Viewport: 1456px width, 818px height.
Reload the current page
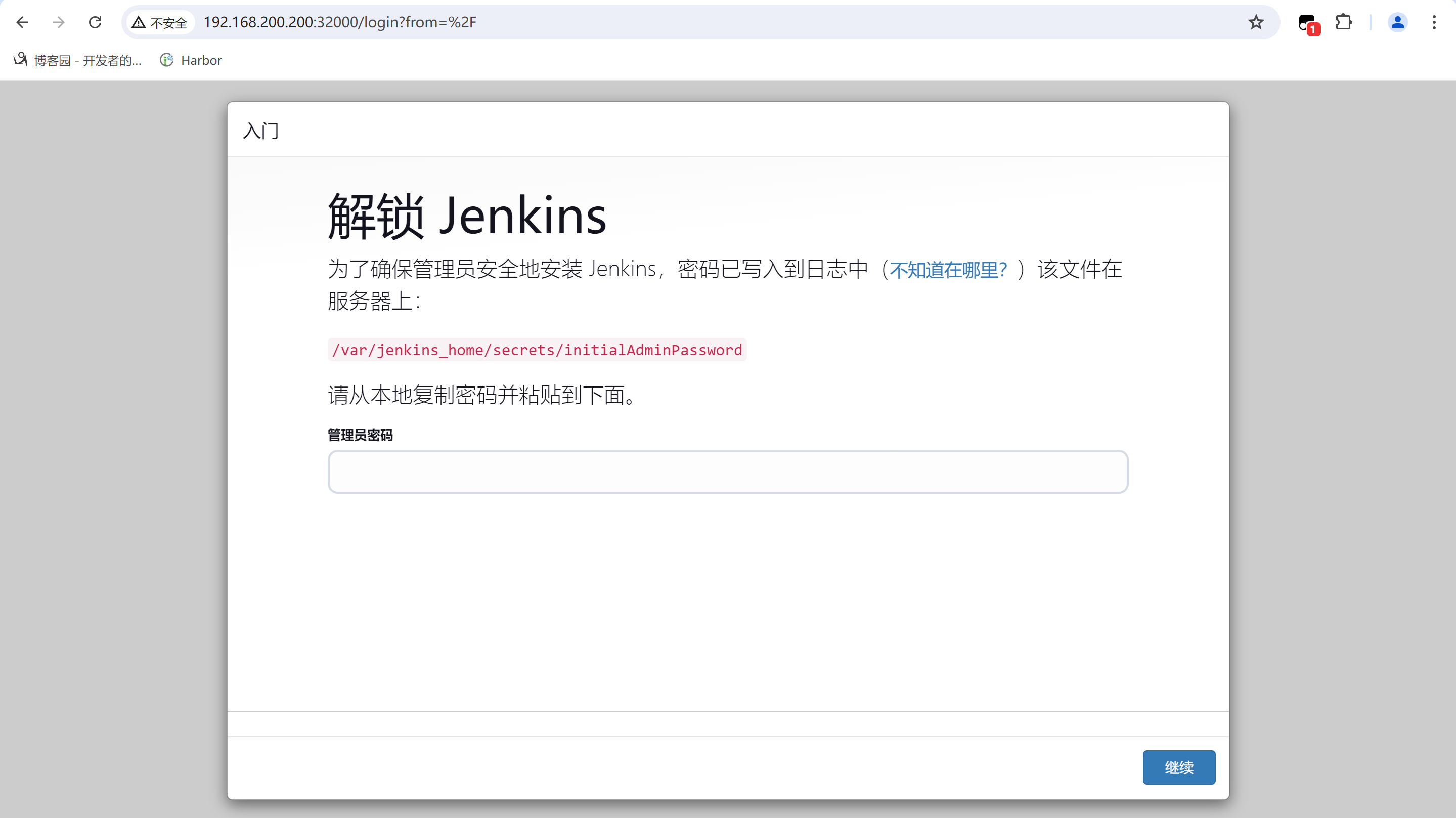[95, 22]
